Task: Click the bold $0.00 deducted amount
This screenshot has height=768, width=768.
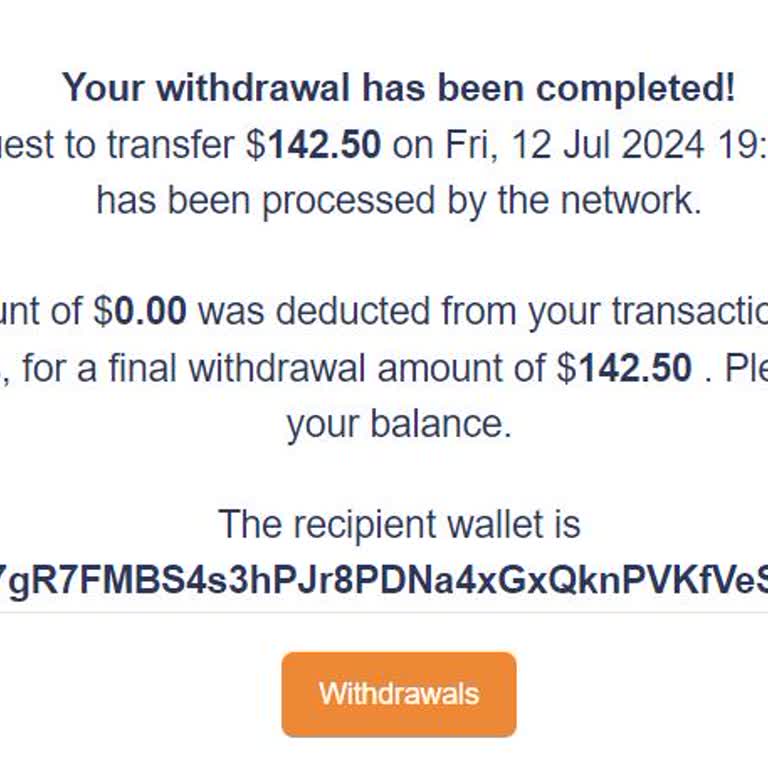Action: (x=150, y=311)
